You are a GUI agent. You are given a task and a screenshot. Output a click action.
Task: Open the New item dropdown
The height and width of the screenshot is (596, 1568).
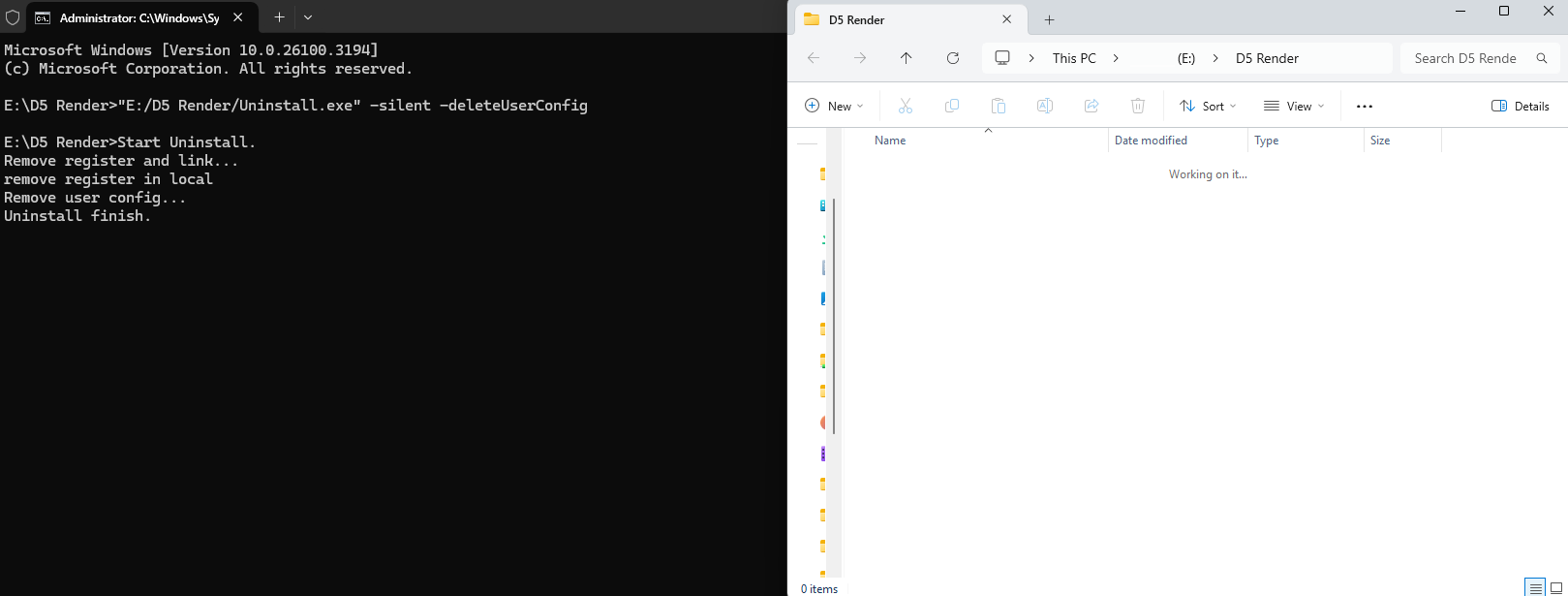coord(834,106)
